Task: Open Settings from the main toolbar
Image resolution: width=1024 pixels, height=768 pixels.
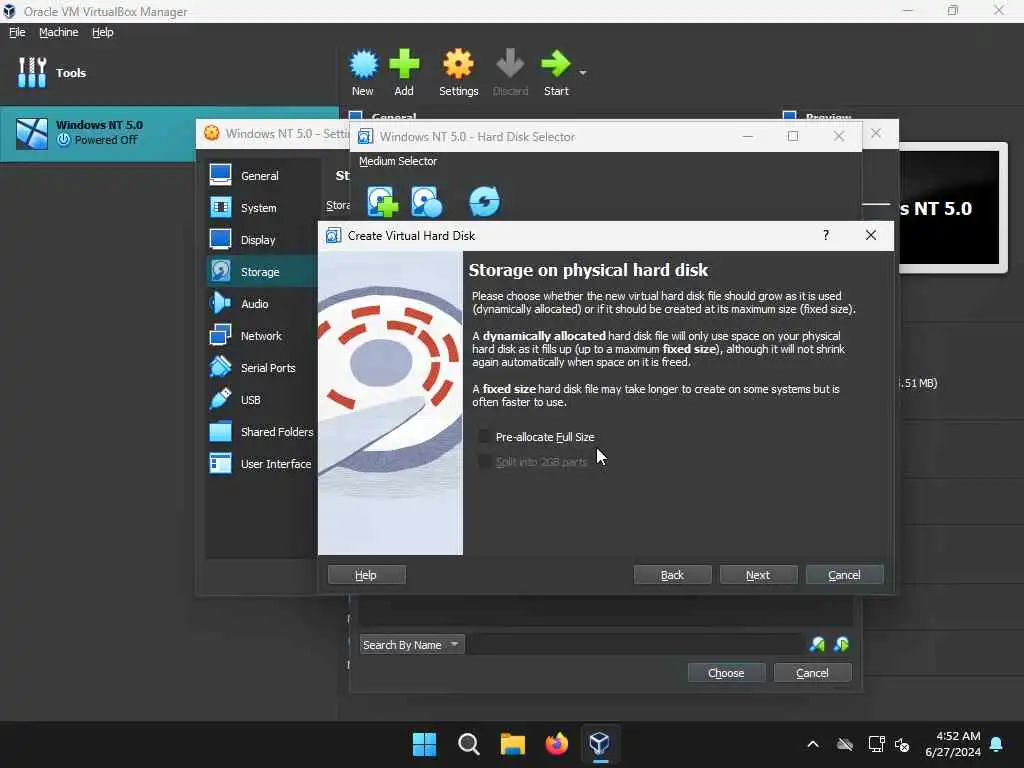Action: coord(458,72)
